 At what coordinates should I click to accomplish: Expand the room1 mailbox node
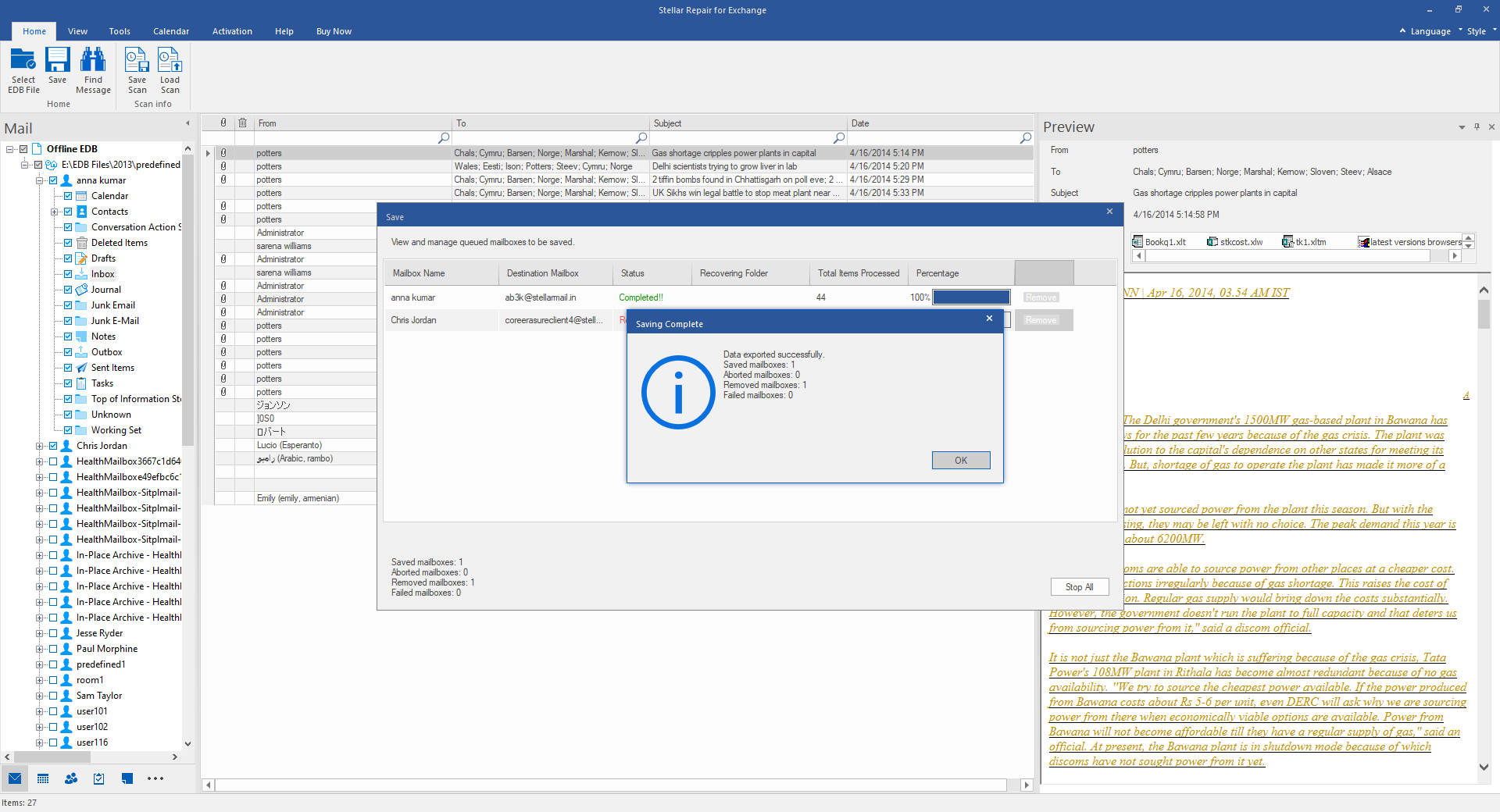click(x=39, y=680)
